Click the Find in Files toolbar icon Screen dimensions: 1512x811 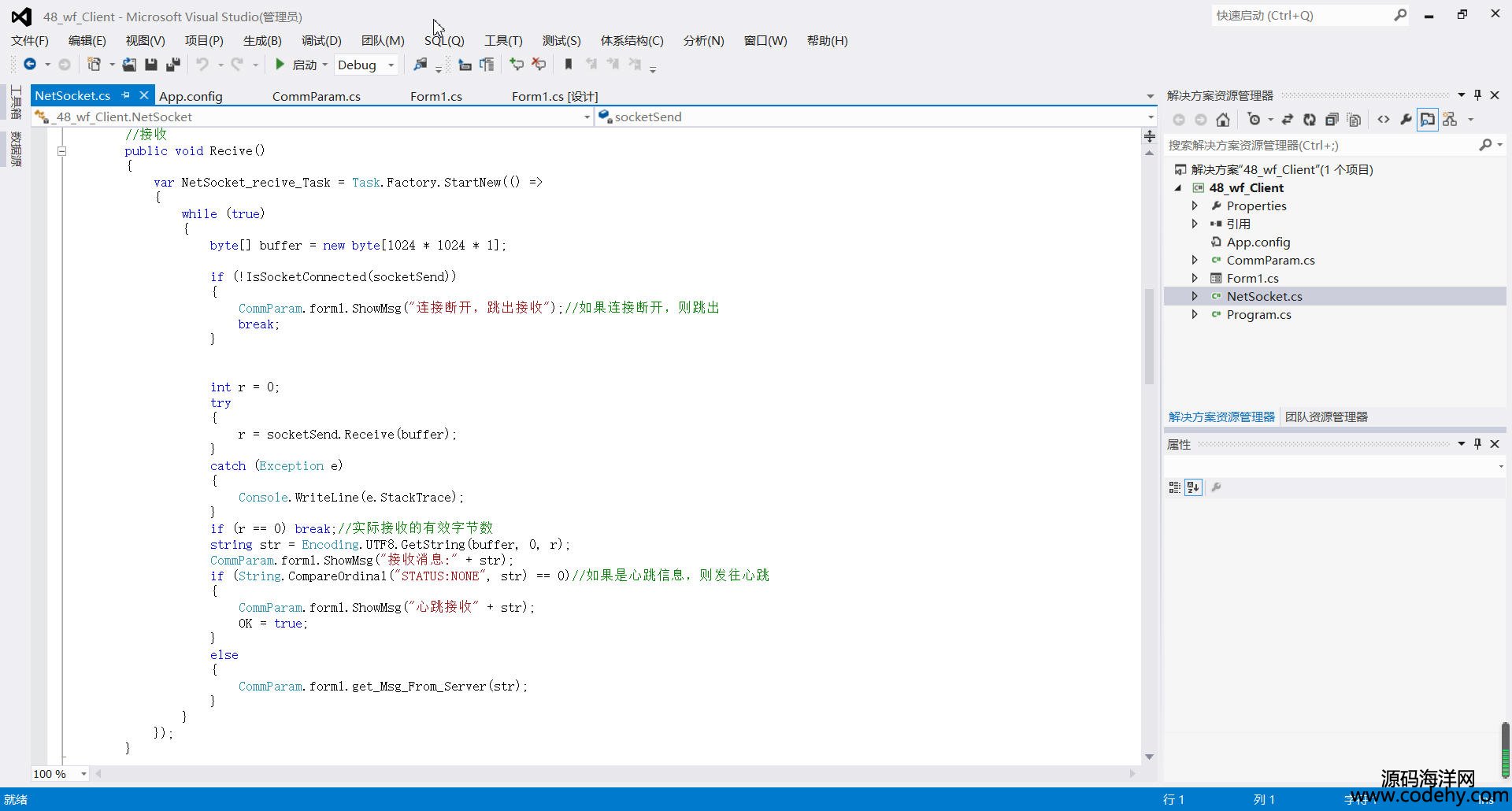421,65
